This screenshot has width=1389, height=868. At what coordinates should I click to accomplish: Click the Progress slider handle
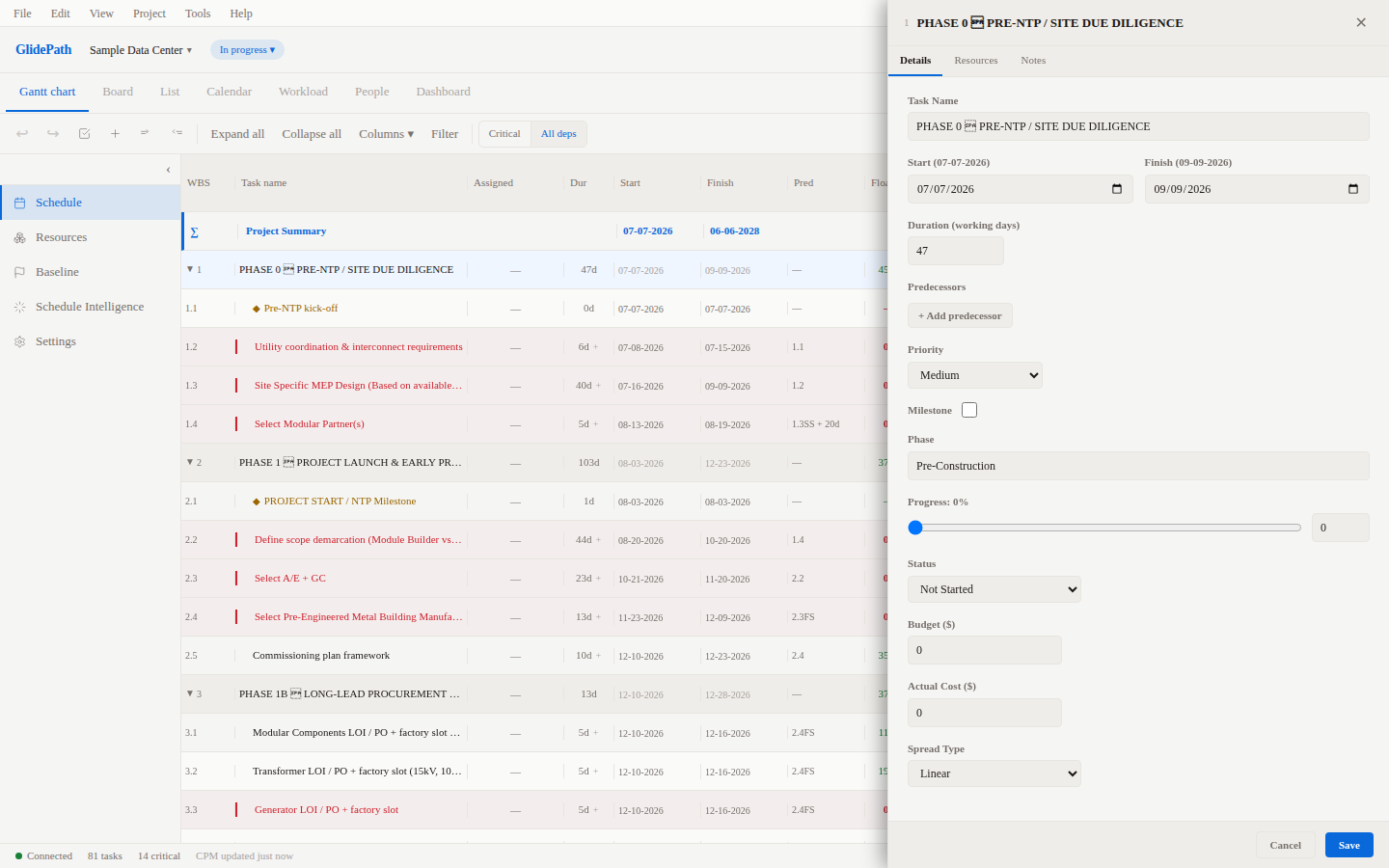point(915,528)
